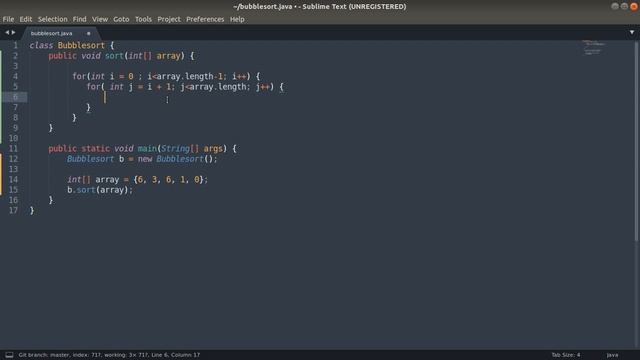The width and height of the screenshot is (640, 360).
Task: Click main method name on line 11
Action: pyautogui.click(x=147, y=149)
